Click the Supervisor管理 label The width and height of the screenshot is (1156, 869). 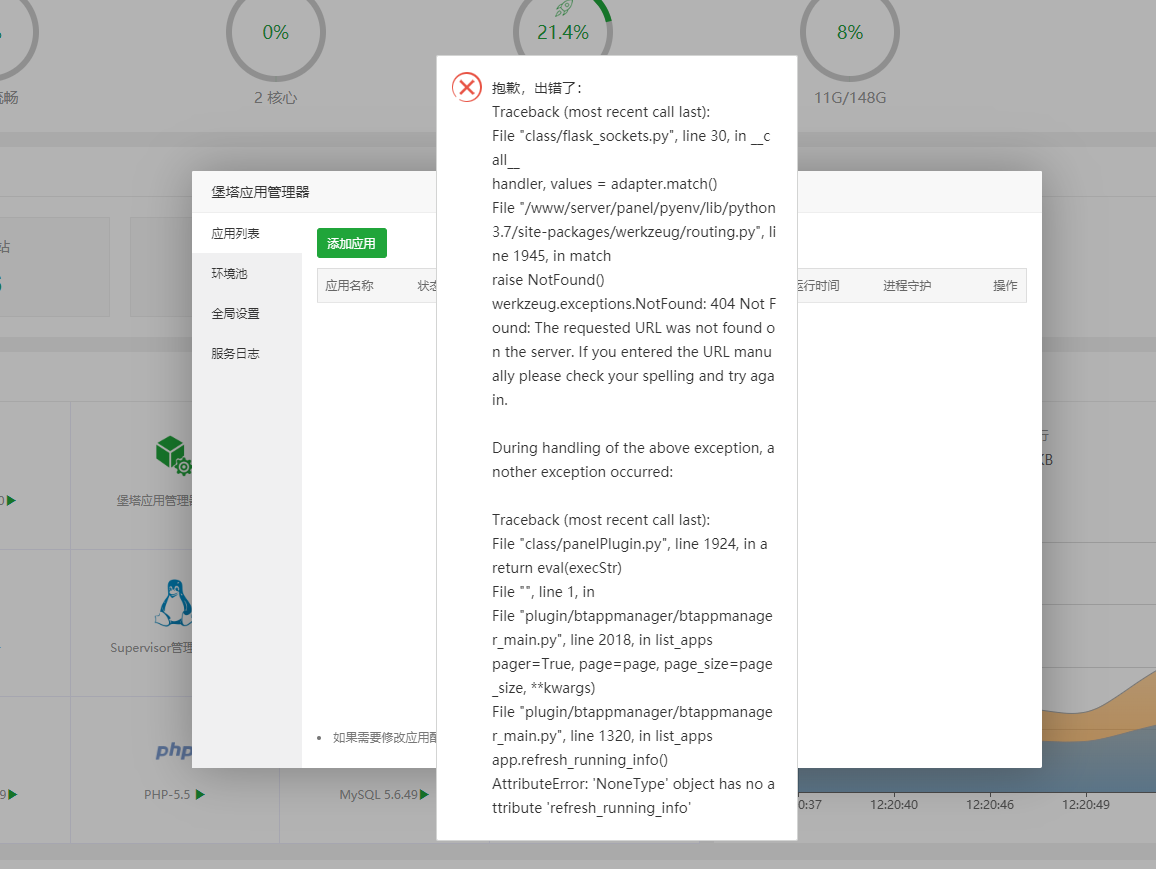(x=151, y=647)
